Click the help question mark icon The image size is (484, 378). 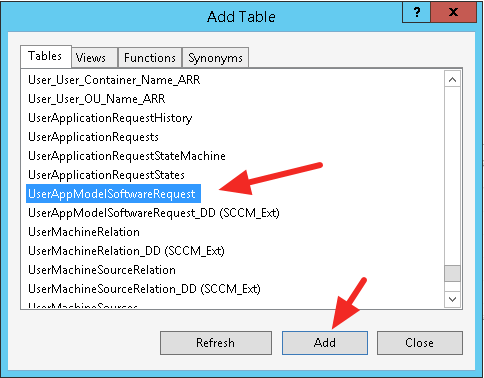(x=416, y=12)
